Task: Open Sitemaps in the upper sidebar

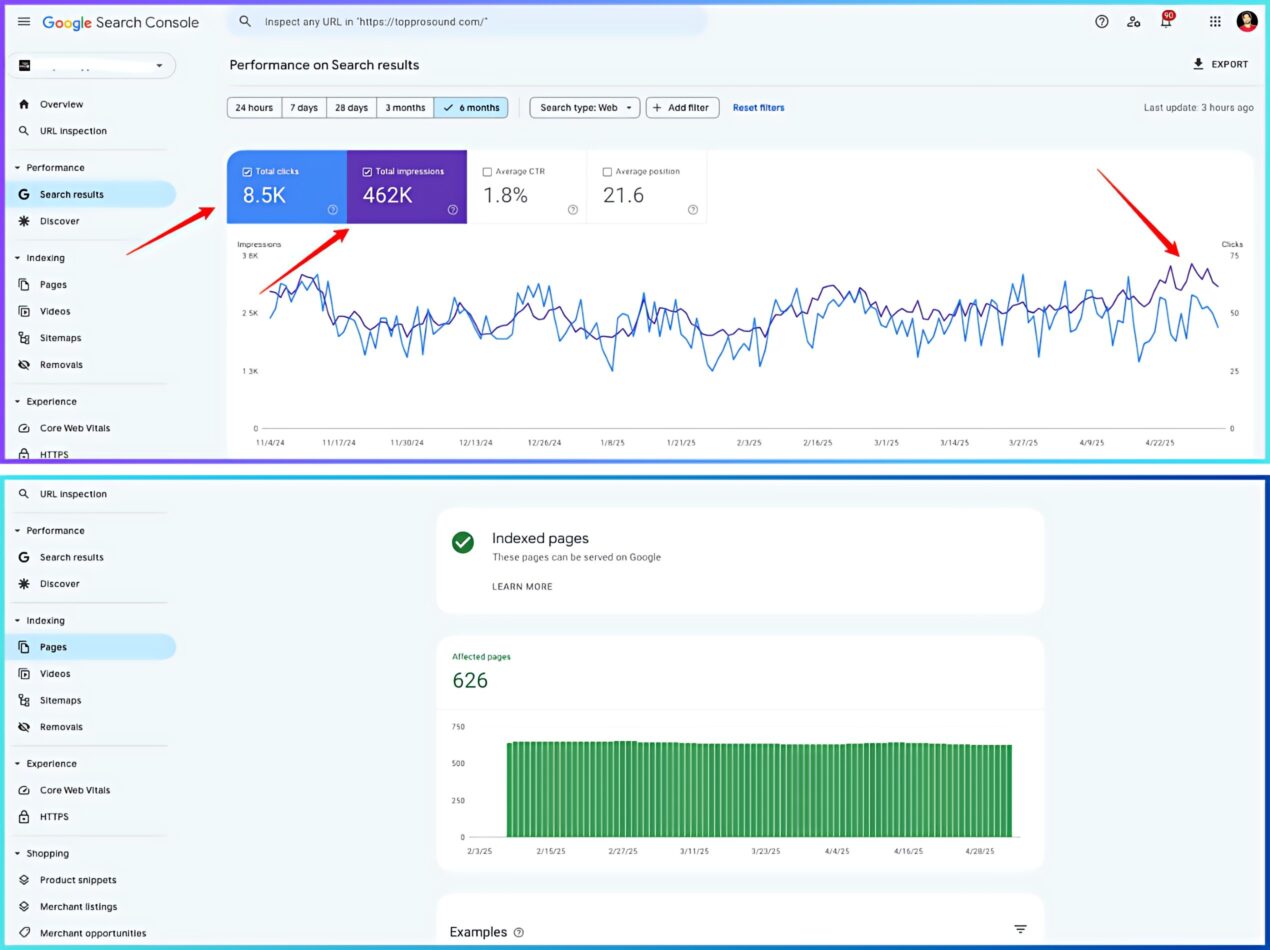Action: (x=60, y=338)
